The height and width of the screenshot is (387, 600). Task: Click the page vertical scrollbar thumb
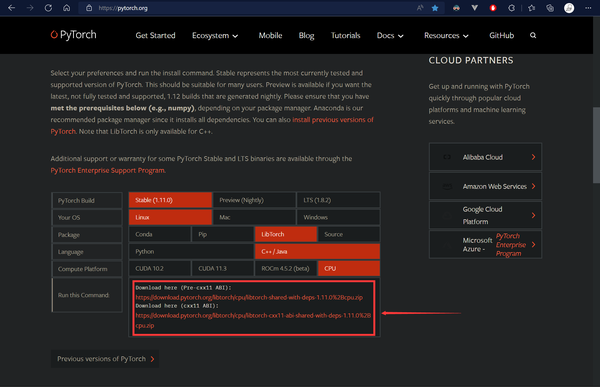pyautogui.click(x=596, y=145)
